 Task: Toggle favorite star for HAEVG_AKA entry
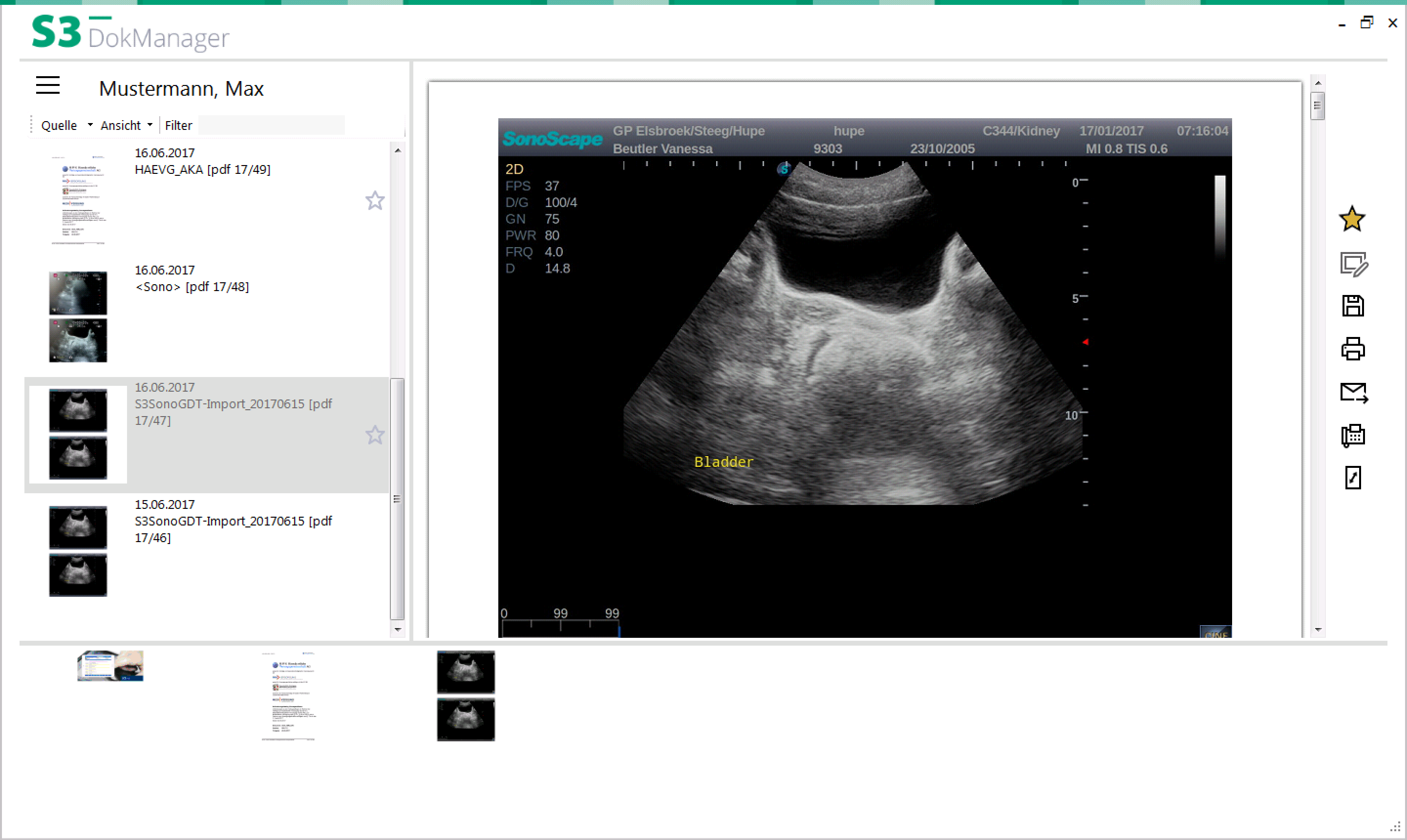[x=375, y=200]
